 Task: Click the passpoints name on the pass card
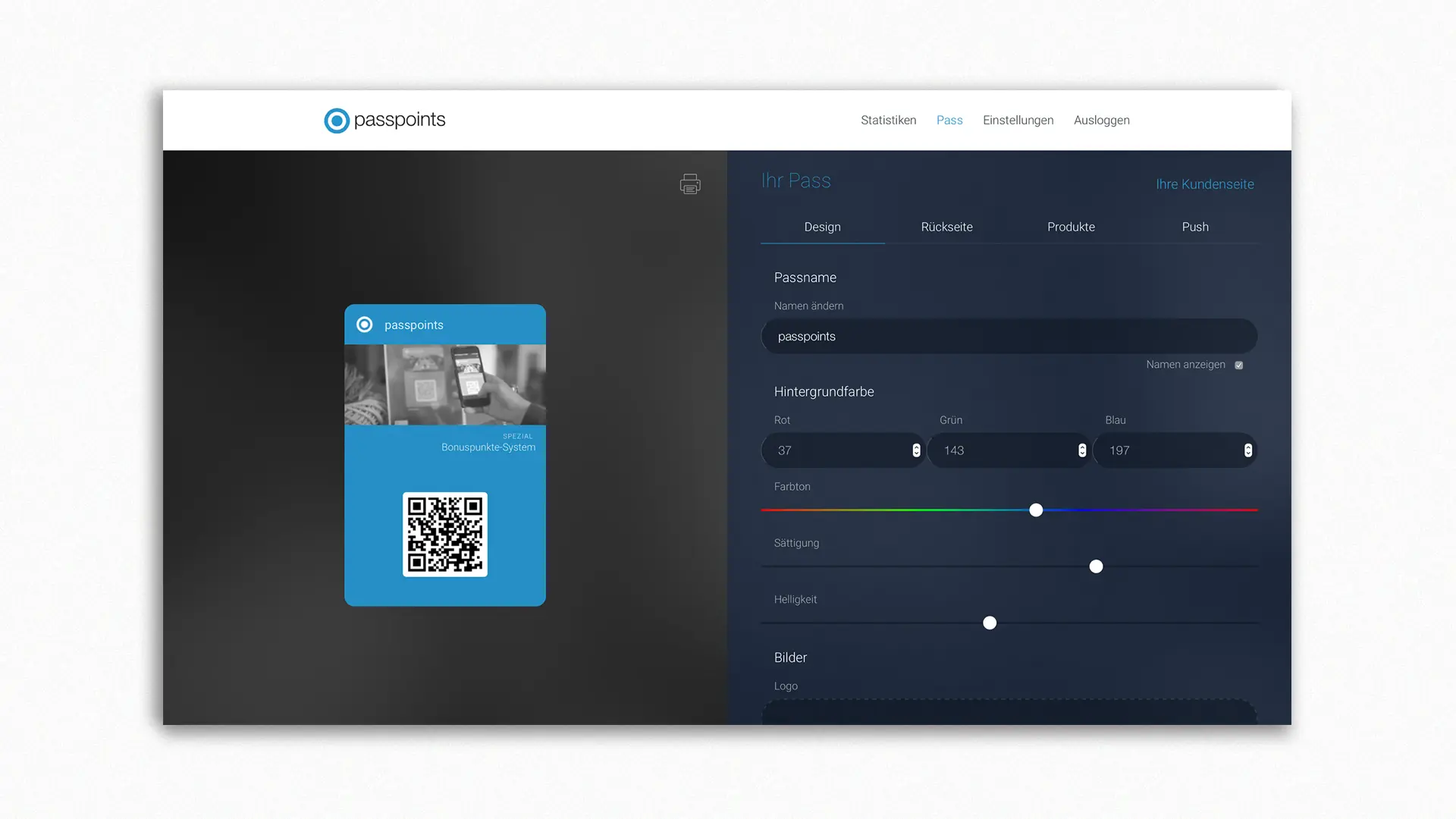[413, 325]
